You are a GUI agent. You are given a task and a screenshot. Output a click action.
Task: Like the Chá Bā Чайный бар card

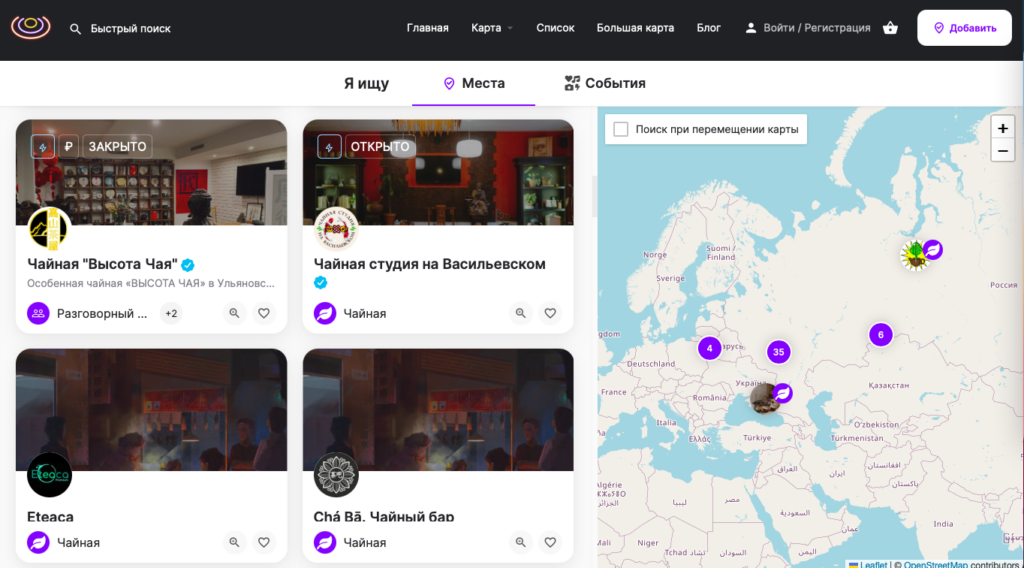point(551,543)
